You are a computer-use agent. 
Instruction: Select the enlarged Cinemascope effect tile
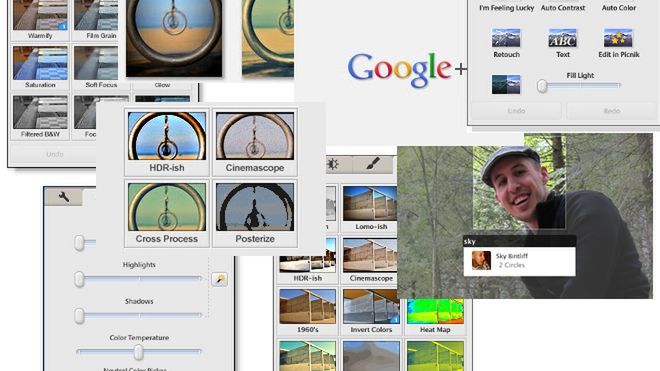click(x=255, y=142)
